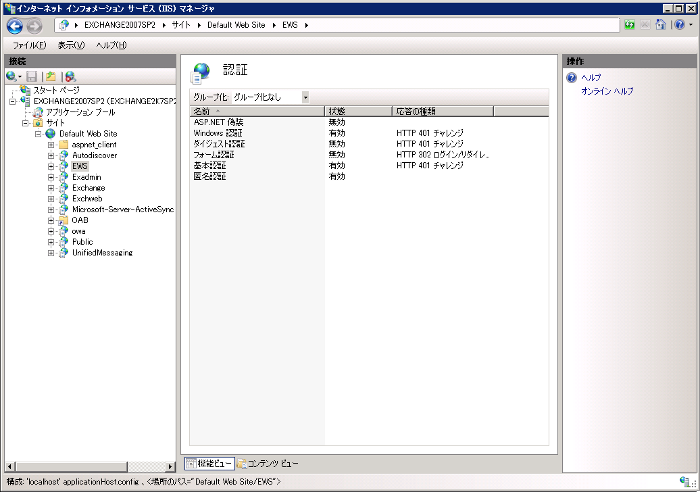Viewport: 700px width, 492px height.
Task: Click the tree scrollbar left arrow
Action: coord(10,467)
